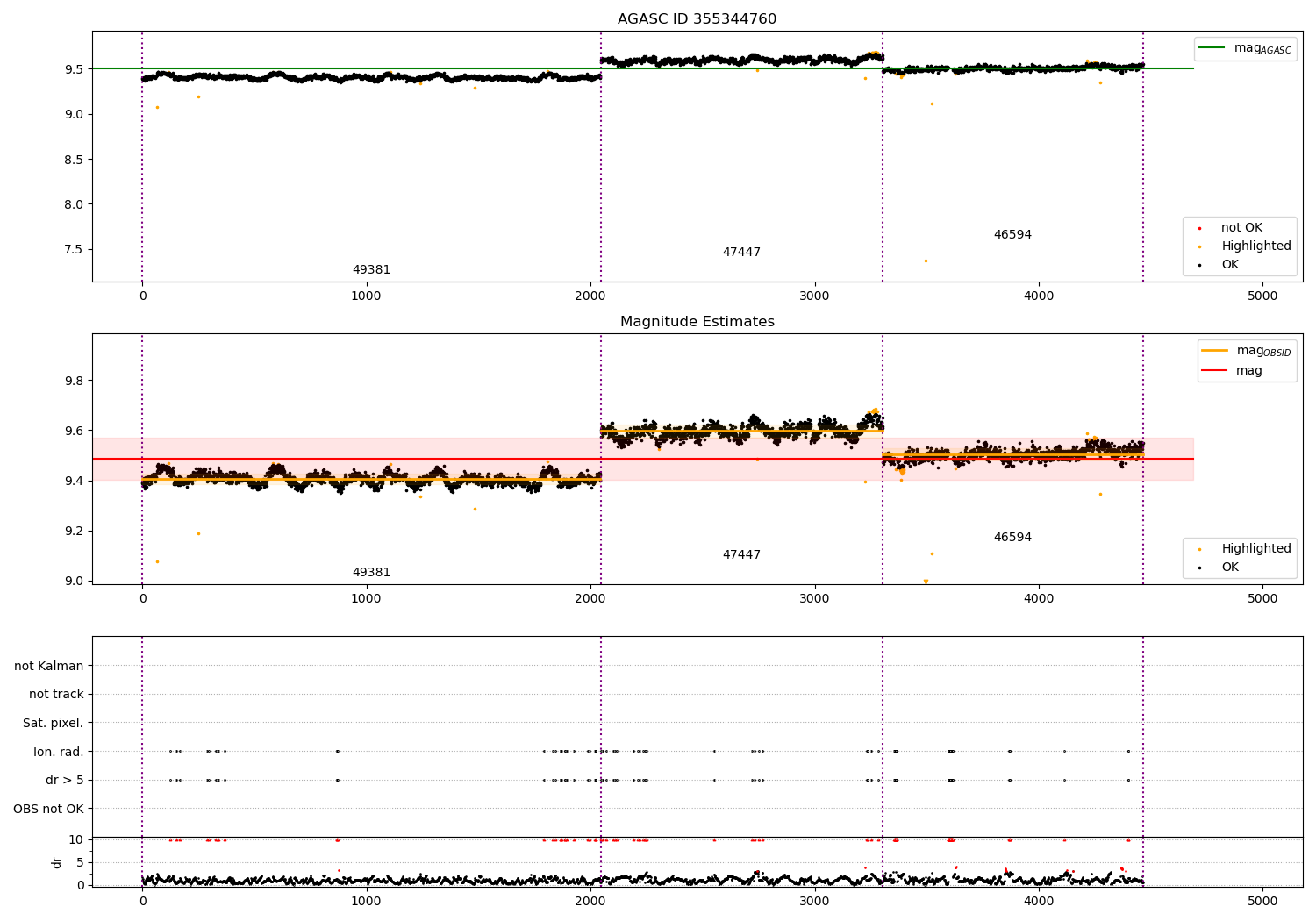Click the 9.5 y-axis tick in top plot
The width and height of the screenshot is (1316, 921).
click(73, 69)
